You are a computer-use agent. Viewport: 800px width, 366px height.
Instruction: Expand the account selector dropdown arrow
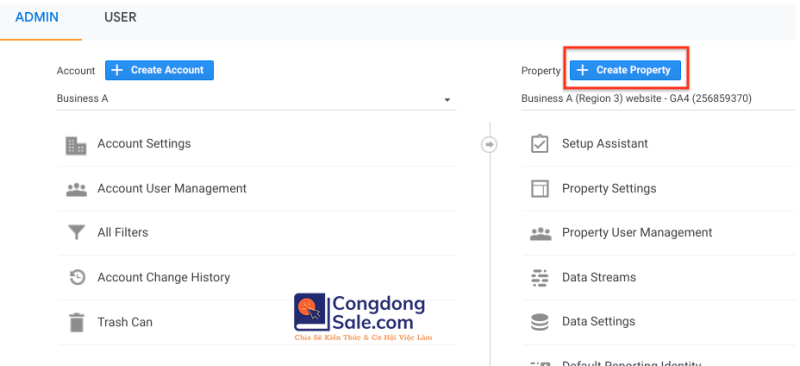447,100
